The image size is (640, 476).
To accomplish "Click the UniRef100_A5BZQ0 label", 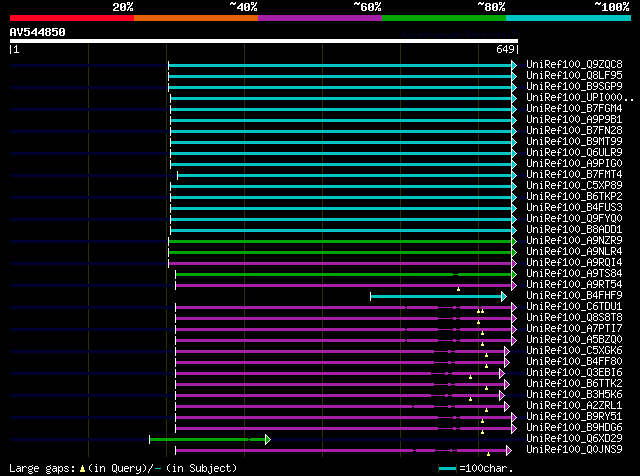I will [x=574, y=340].
